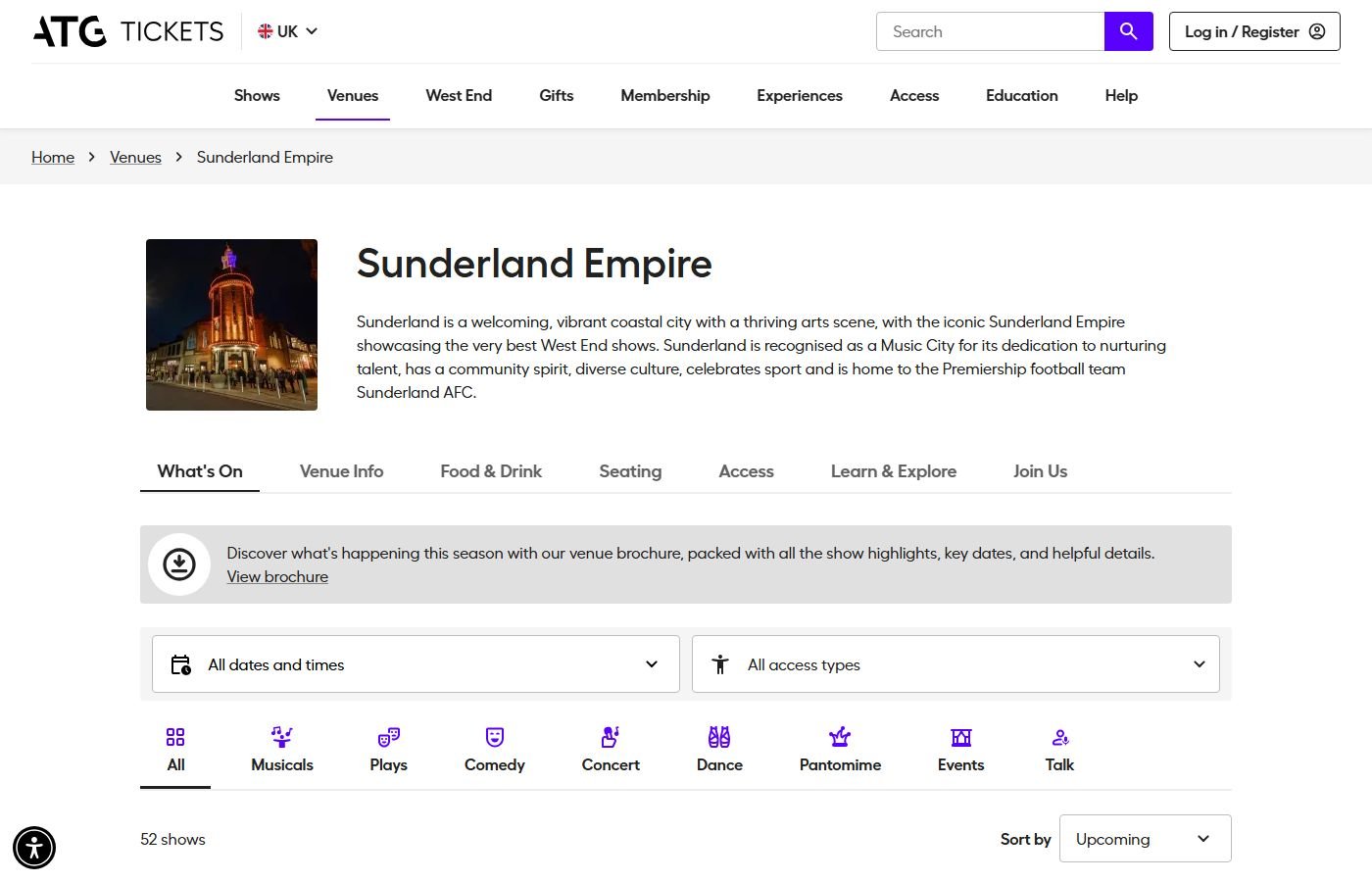
Task: Click the Search input field
Action: tap(990, 31)
